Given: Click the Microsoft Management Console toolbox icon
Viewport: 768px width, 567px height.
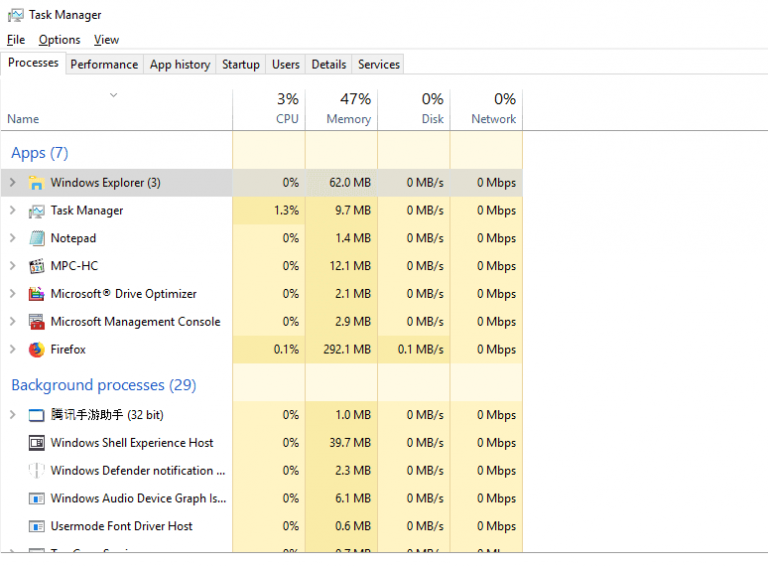Looking at the screenshot, I should [x=36, y=322].
